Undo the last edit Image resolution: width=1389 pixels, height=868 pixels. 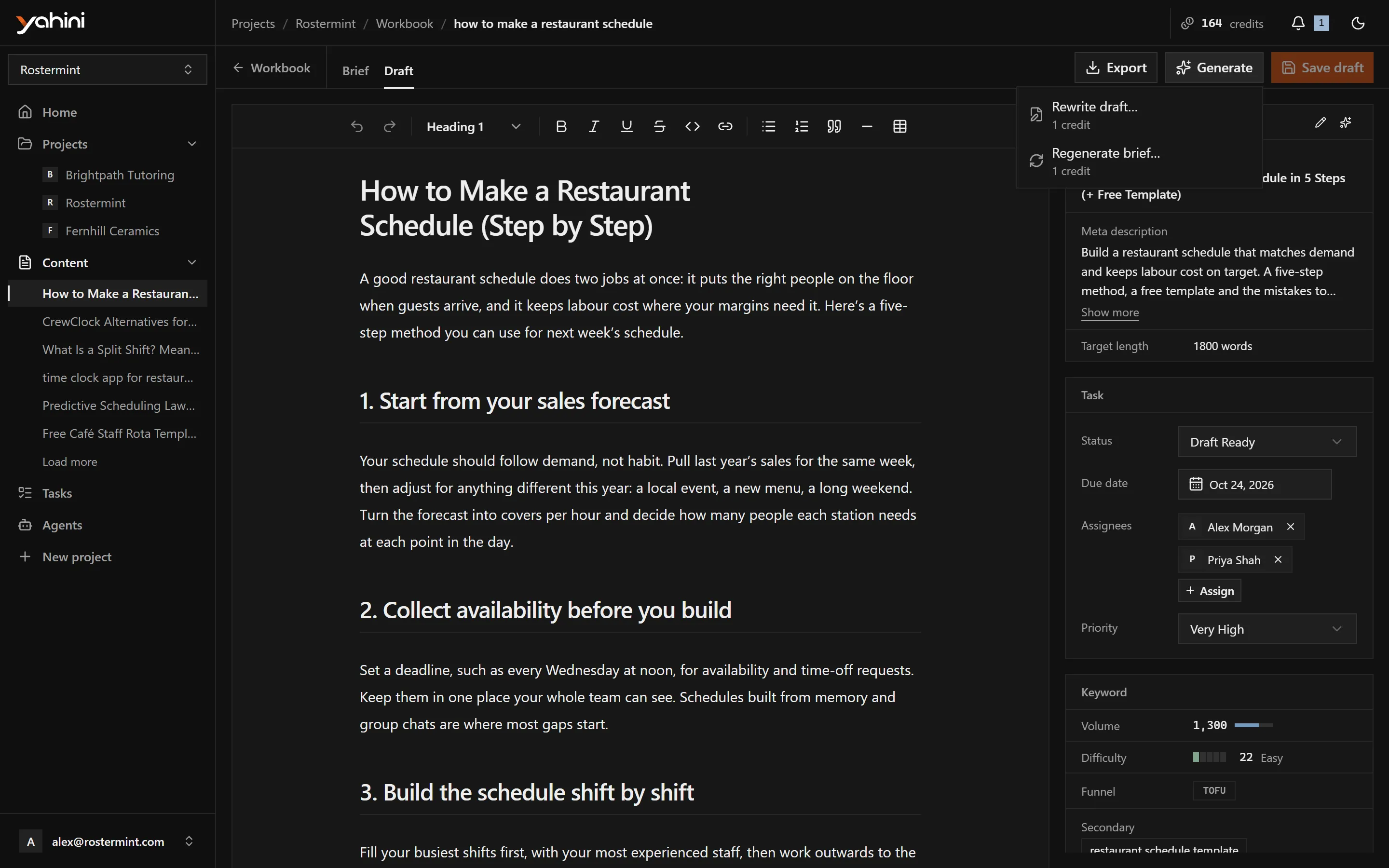tap(356, 126)
